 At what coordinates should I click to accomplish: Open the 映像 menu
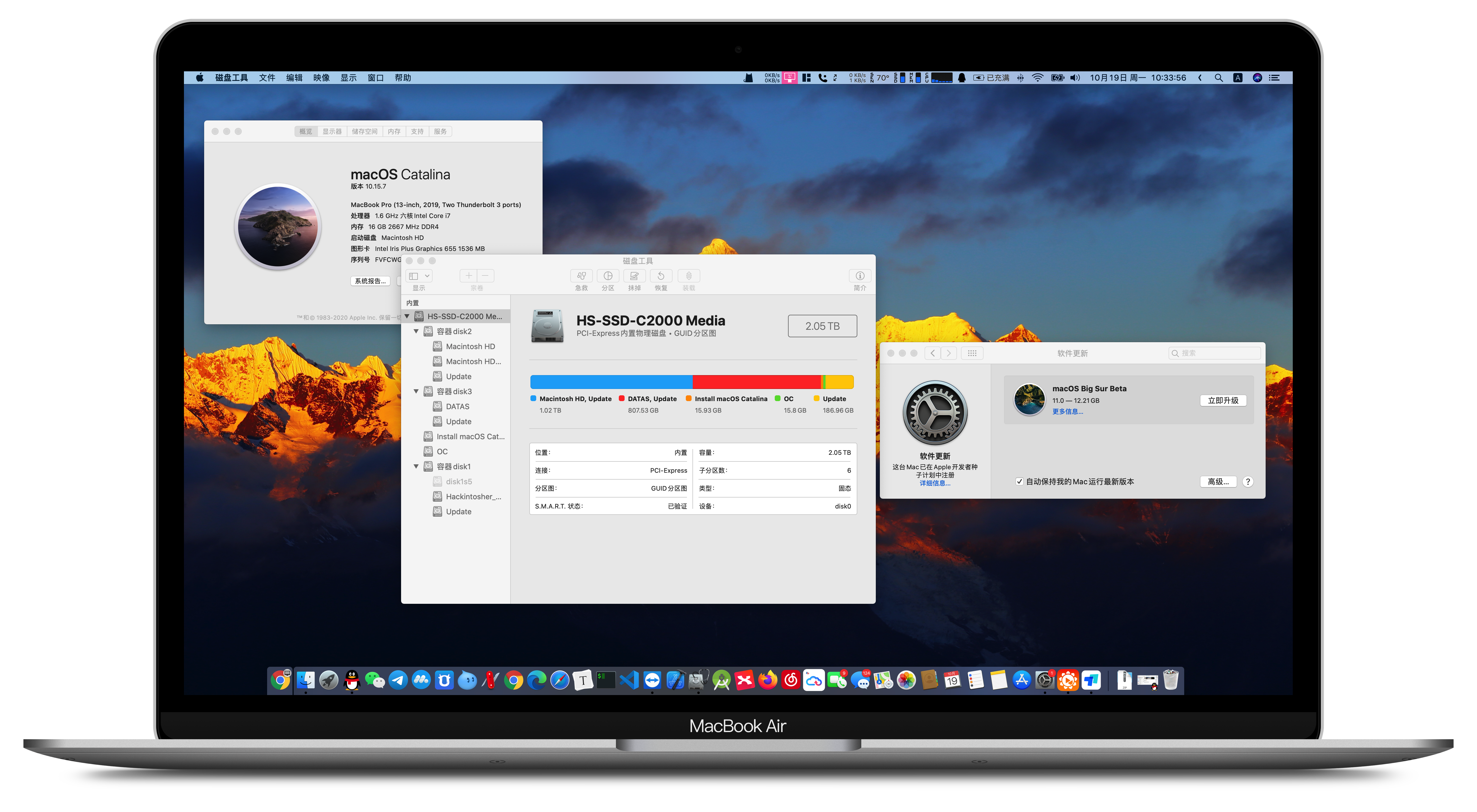pos(321,78)
